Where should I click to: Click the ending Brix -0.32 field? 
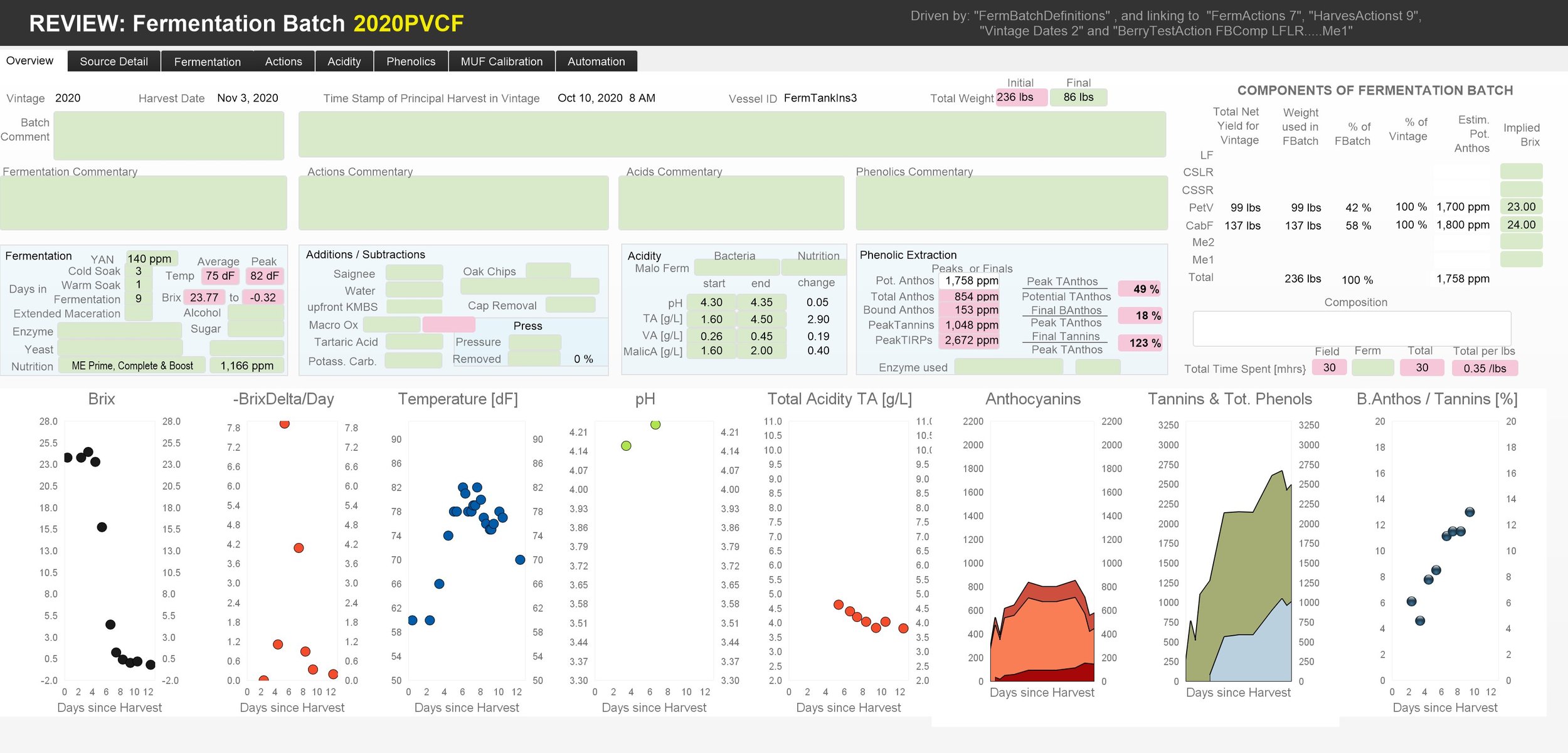(x=263, y=297)
